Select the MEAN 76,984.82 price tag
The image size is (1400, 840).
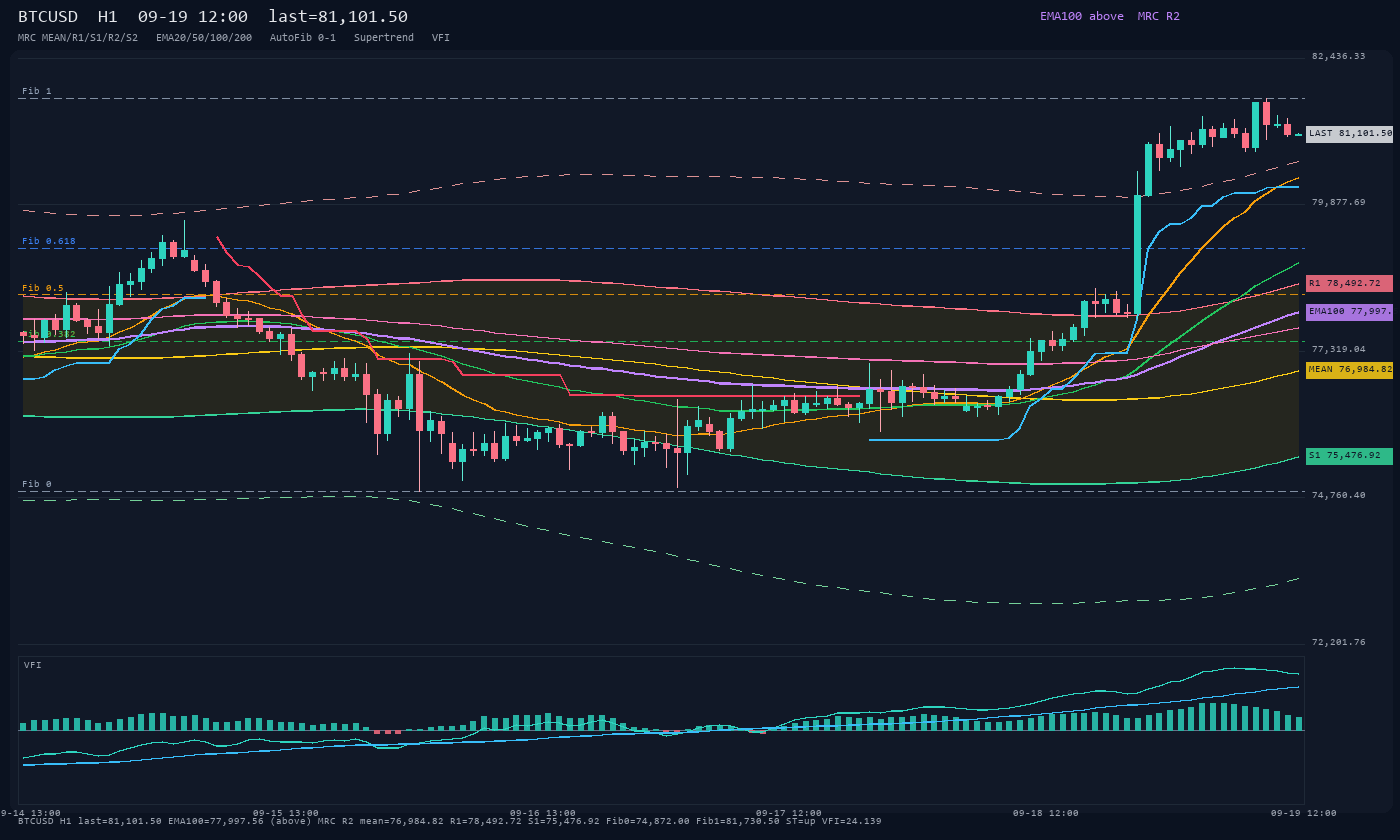tap(1349, 370)
